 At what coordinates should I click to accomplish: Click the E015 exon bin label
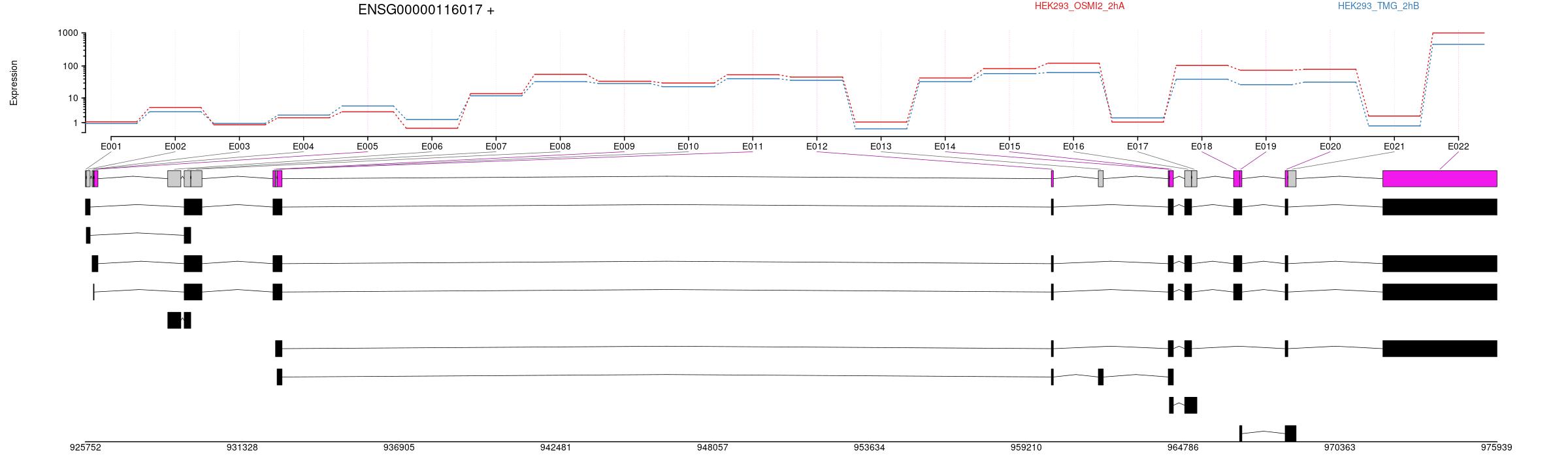pyautogui.click(x=1009, y=146)
